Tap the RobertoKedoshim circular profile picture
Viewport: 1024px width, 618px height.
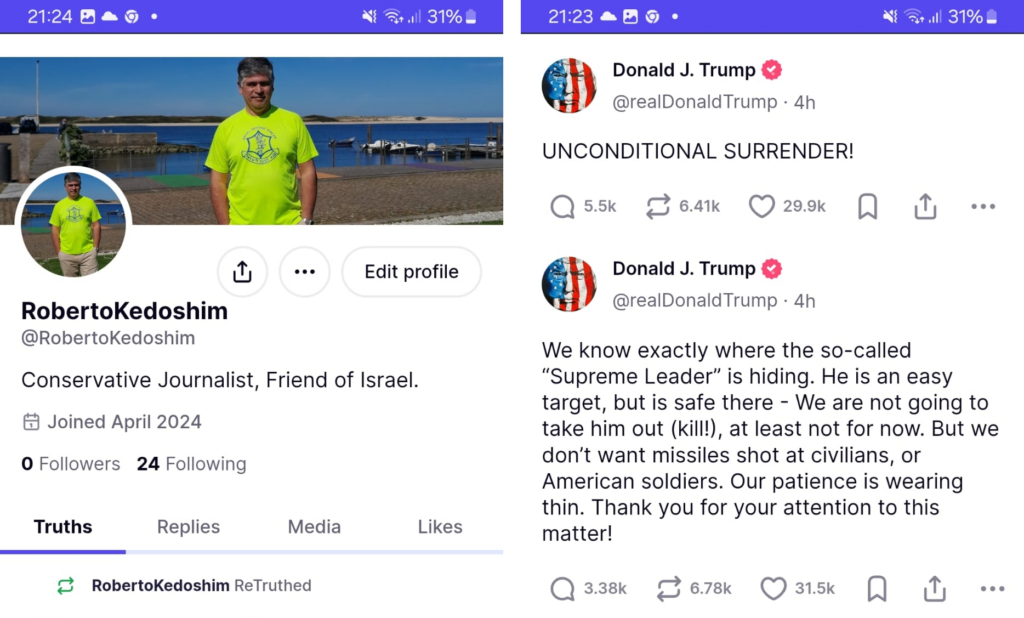[x=74, y=223]
